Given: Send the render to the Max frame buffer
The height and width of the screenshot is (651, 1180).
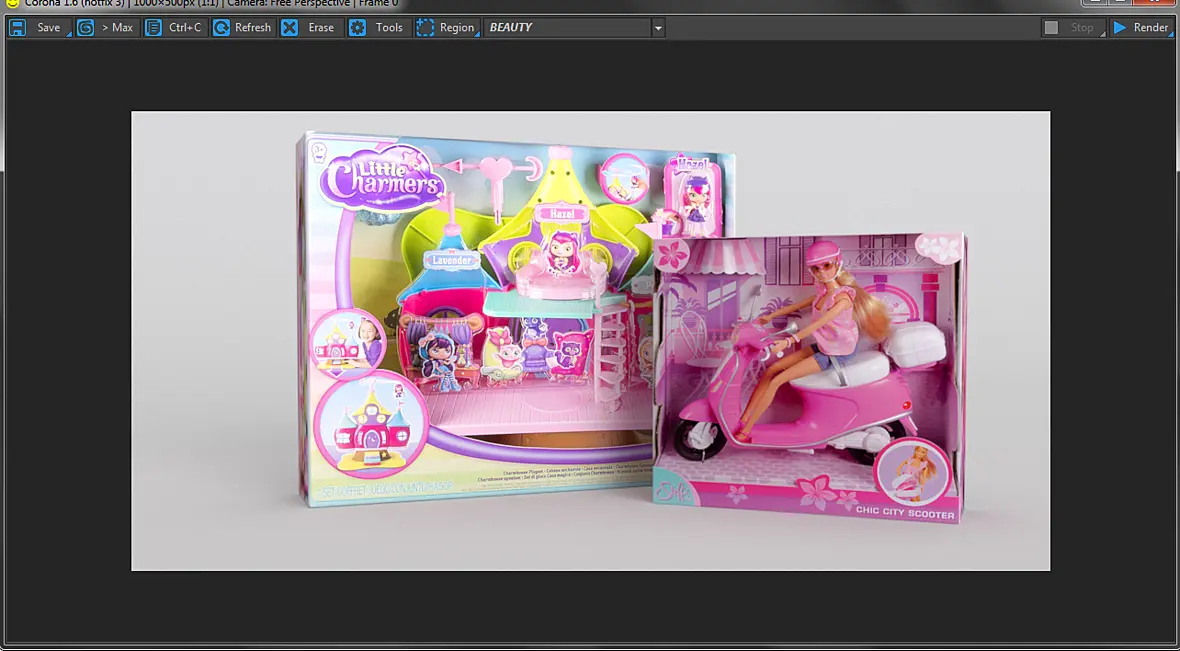Looking at the screenshot, I should click(x=108, y=28).
